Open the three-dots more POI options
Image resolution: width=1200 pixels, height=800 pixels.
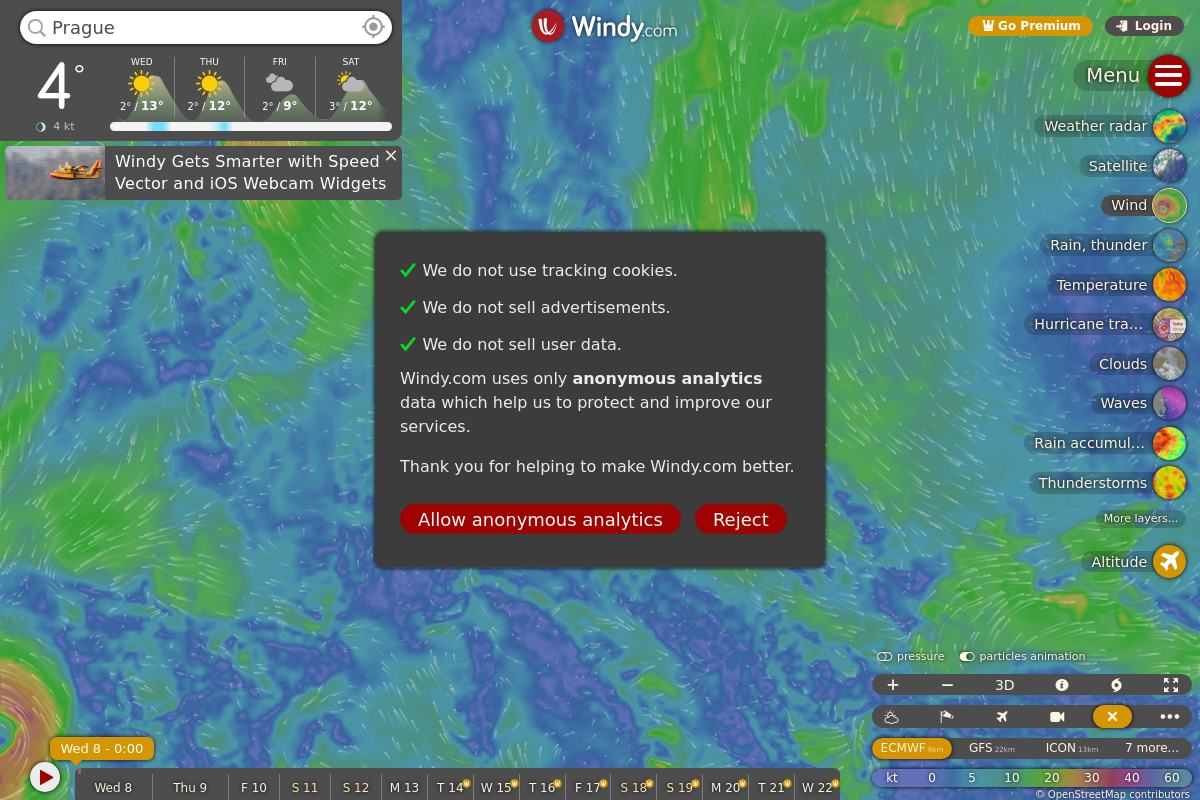[1169, 716]
